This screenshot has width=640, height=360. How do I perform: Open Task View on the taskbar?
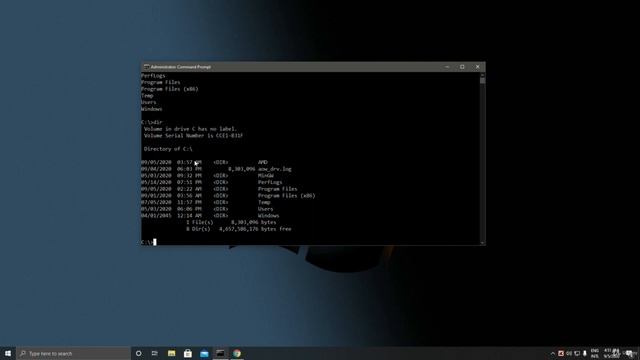click(x=155, y=353)
